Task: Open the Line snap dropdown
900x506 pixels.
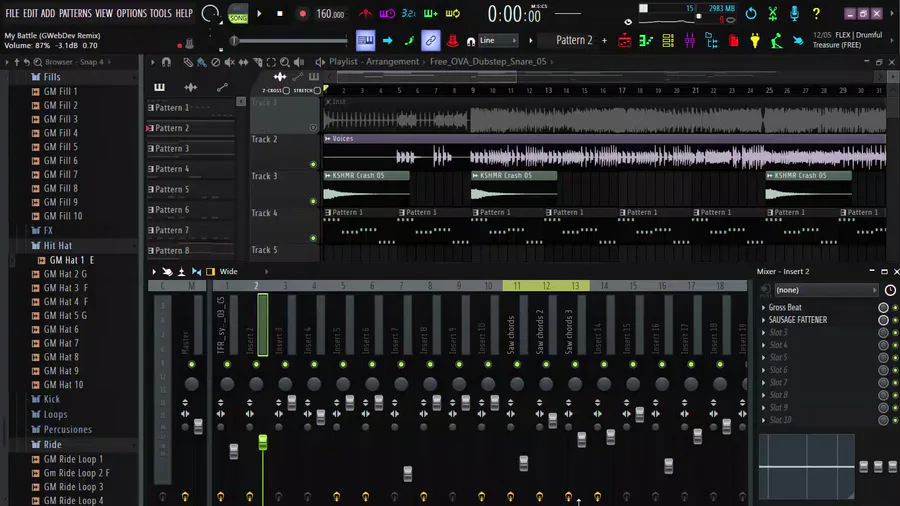Action: tap(498, 40)
